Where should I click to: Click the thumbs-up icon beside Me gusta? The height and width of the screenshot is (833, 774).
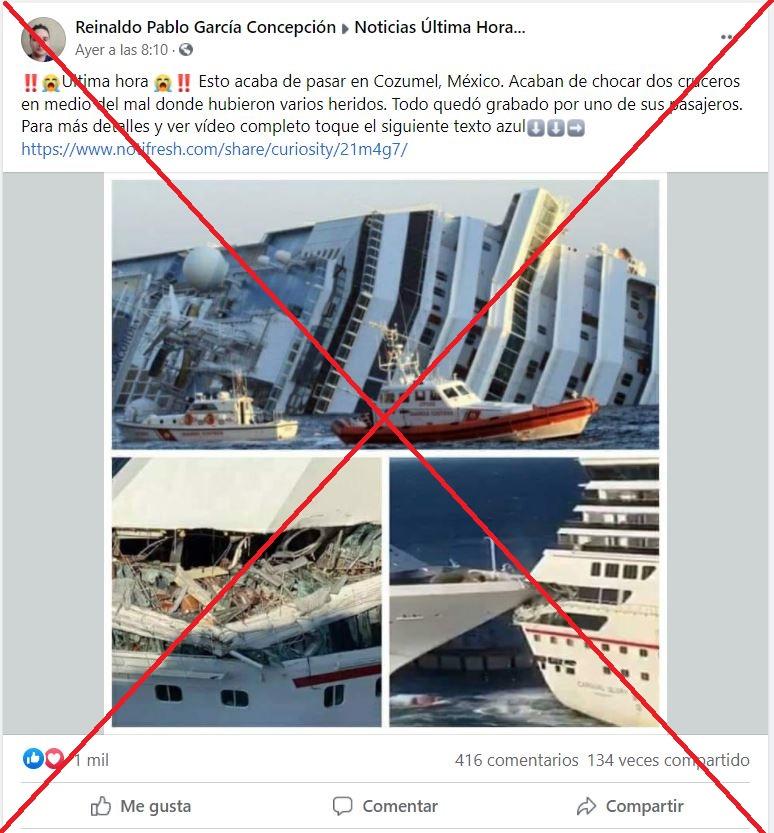coord(100,806)
